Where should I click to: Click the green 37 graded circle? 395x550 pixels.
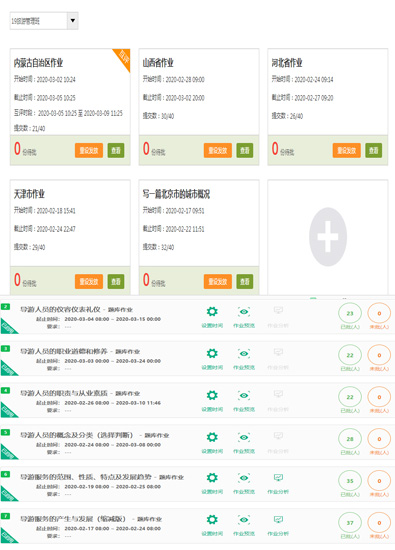[x=350, y=523]
